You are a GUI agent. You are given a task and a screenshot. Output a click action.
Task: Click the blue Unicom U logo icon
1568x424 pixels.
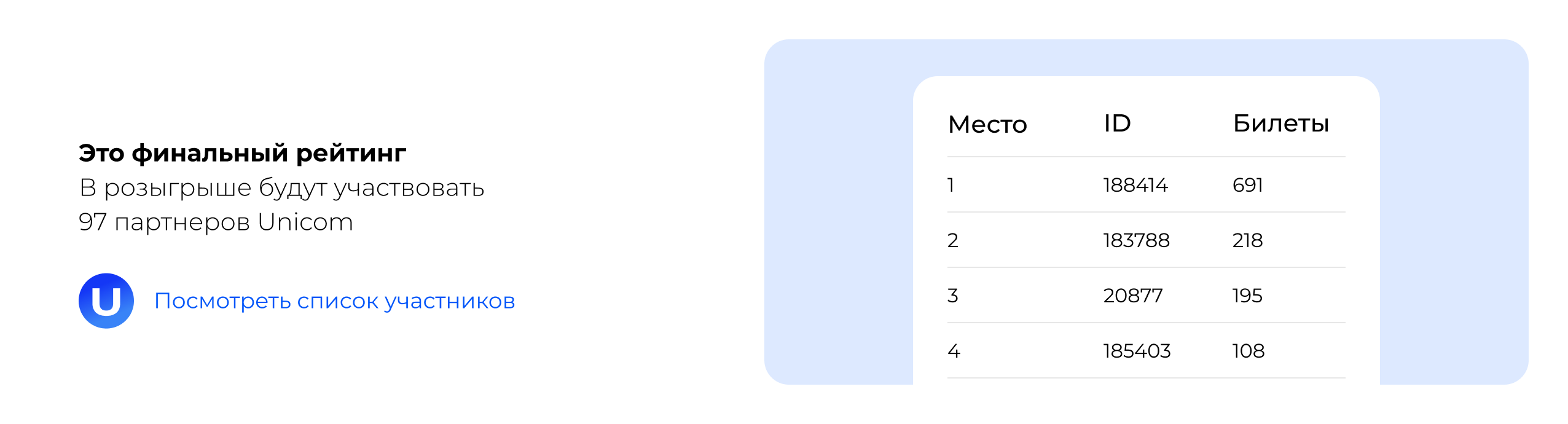(x=106, y=301)
